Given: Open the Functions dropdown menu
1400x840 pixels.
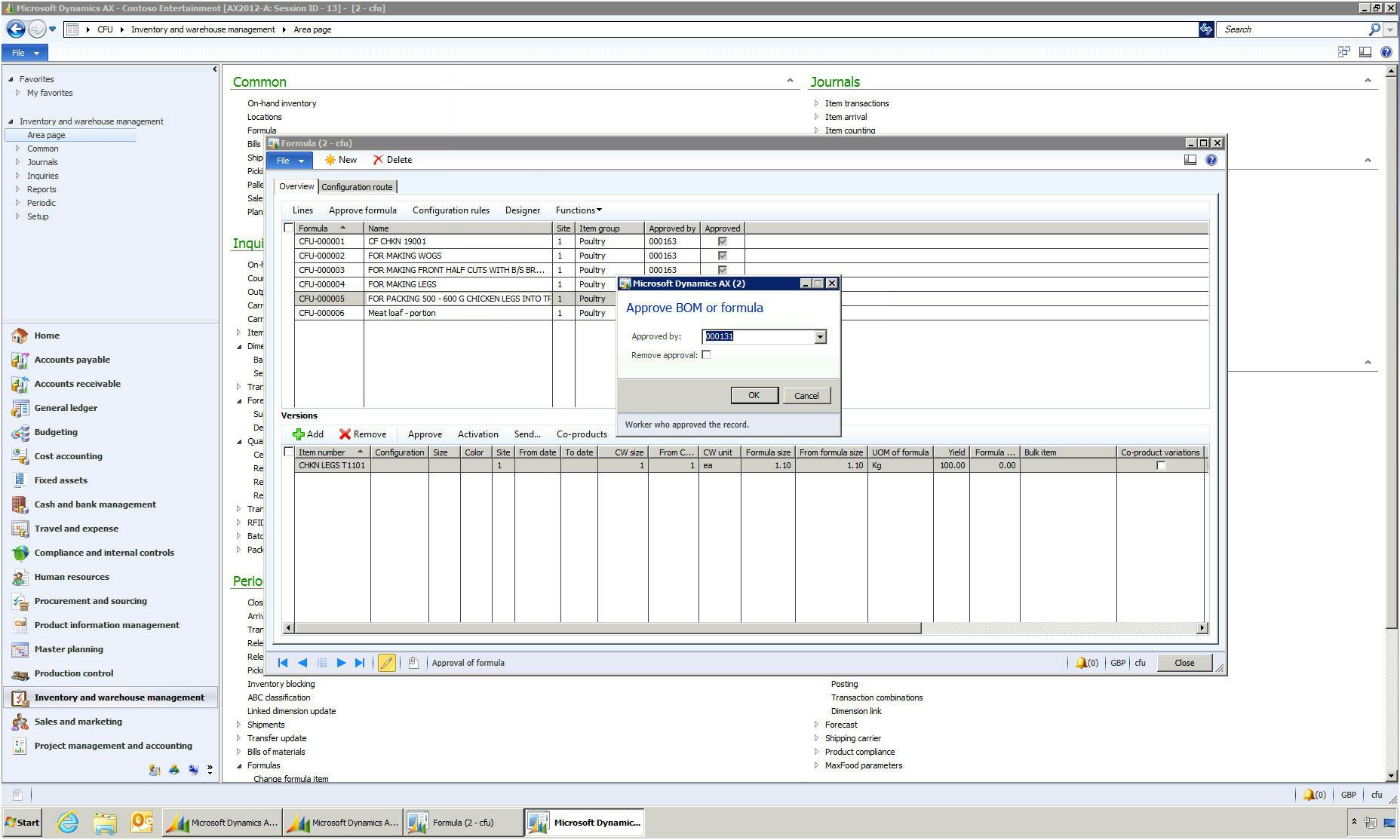Looking at the screenshot, I should coord(579,210).
